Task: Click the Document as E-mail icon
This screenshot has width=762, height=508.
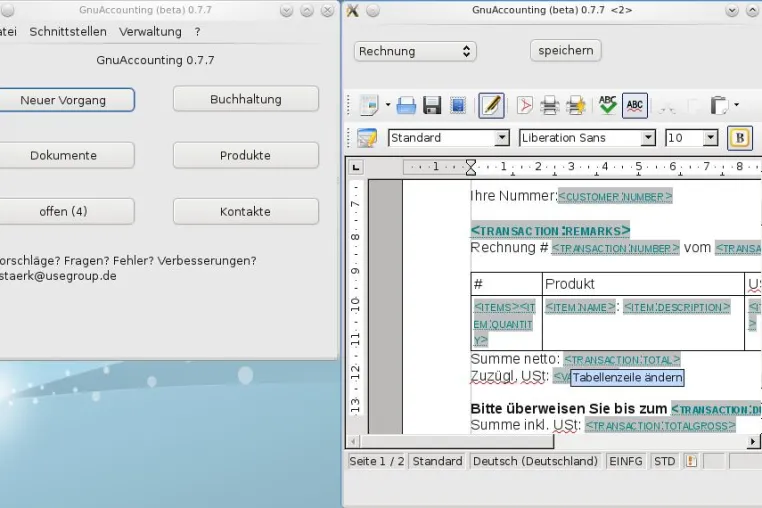Action: click(458, 105)
